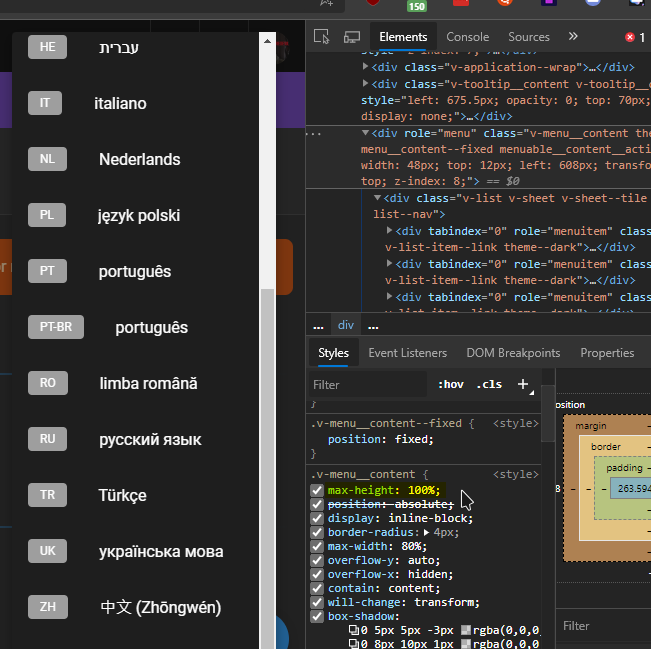The width and height of the screenshot is (651, 649).
Task: Select the PT language badge
Action: [x=47, y=271]
